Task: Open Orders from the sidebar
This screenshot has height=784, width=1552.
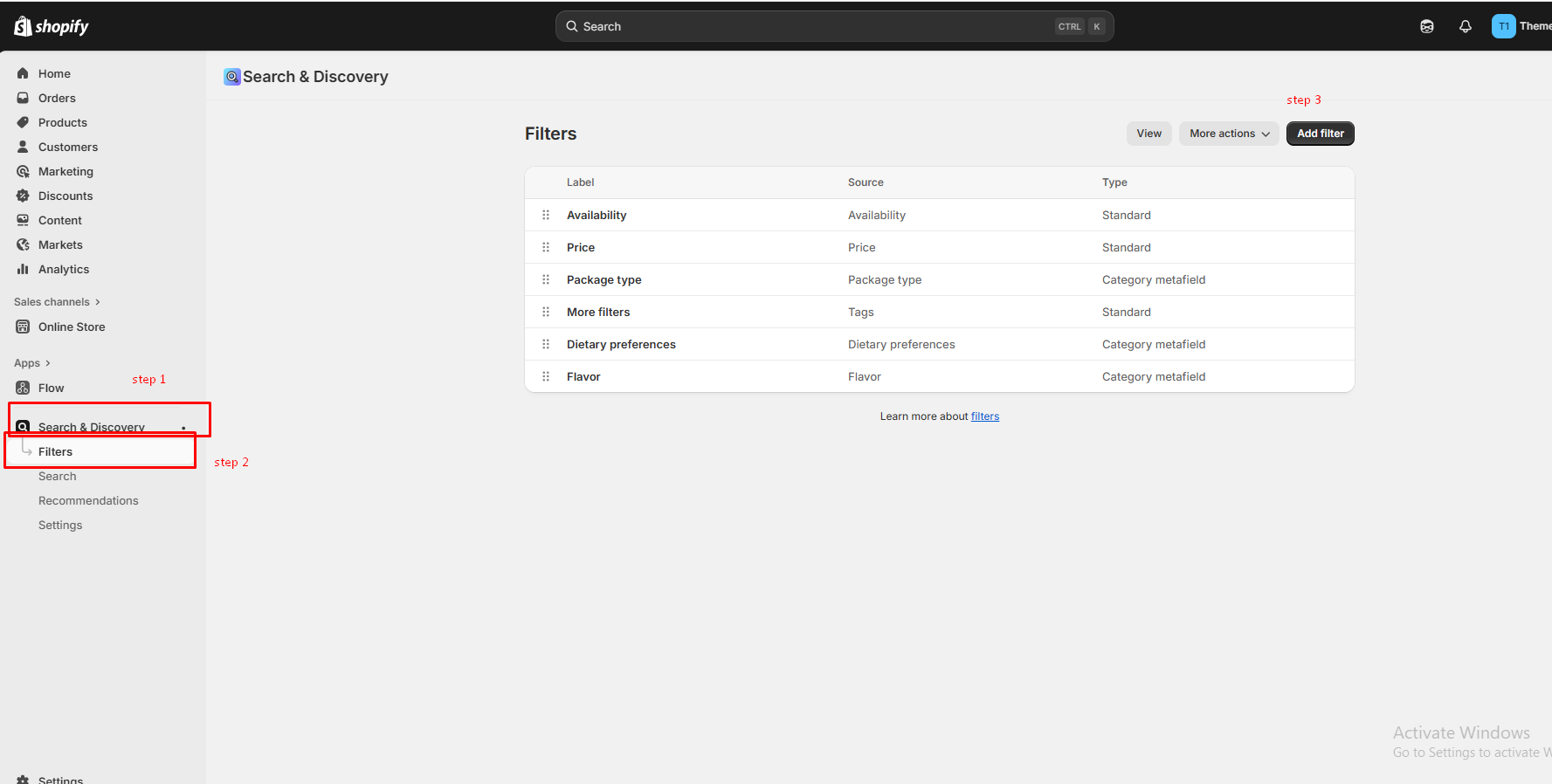Action: (57, 98)
